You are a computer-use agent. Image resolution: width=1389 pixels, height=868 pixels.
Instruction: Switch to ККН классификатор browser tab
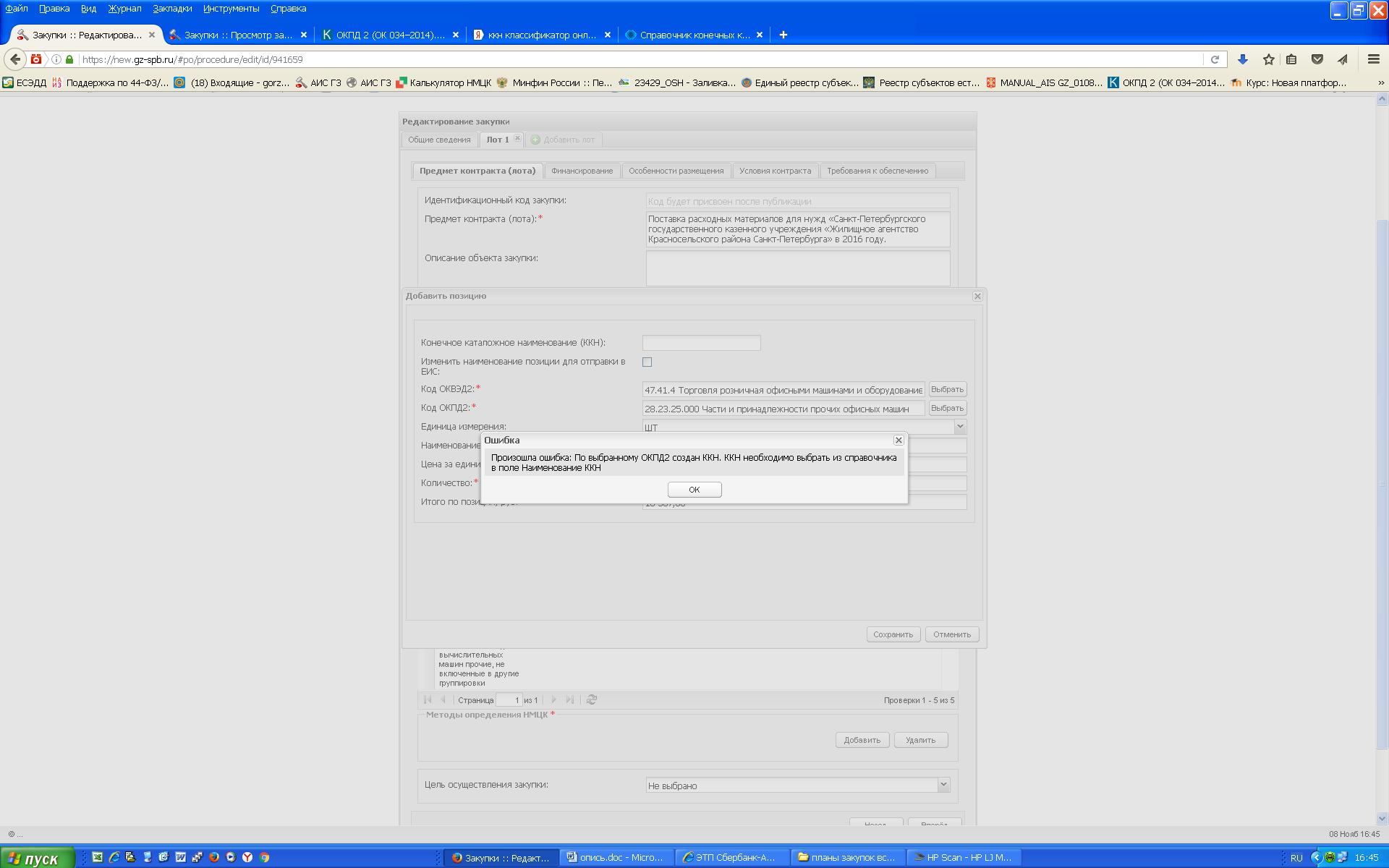(x=542, y=35)
